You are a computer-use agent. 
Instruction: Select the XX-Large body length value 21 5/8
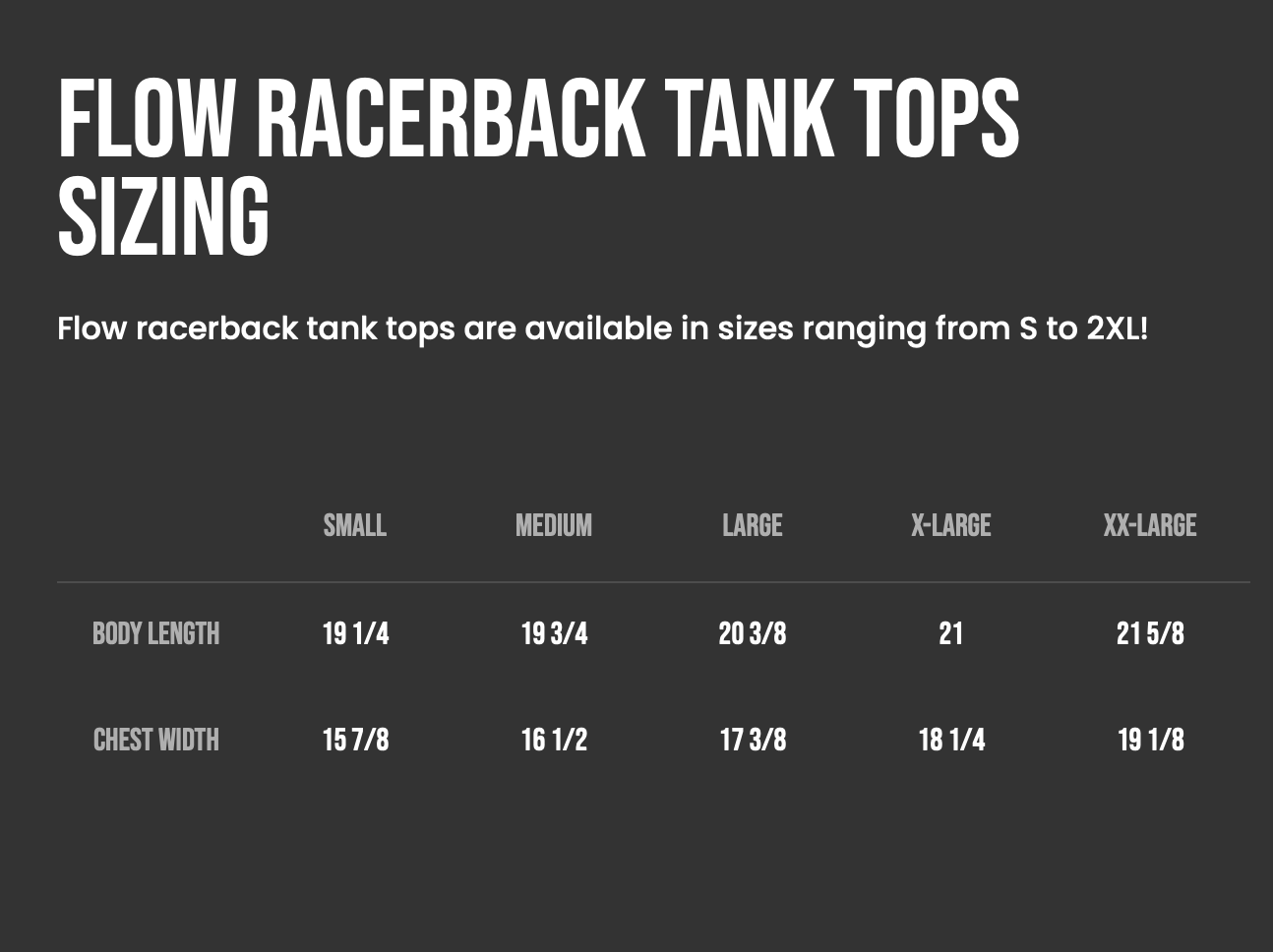(x=1150, y=634)
